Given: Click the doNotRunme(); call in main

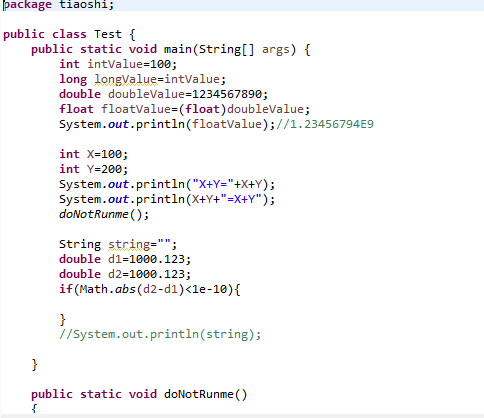Looking at the screenshot, I should pos(104,214).
